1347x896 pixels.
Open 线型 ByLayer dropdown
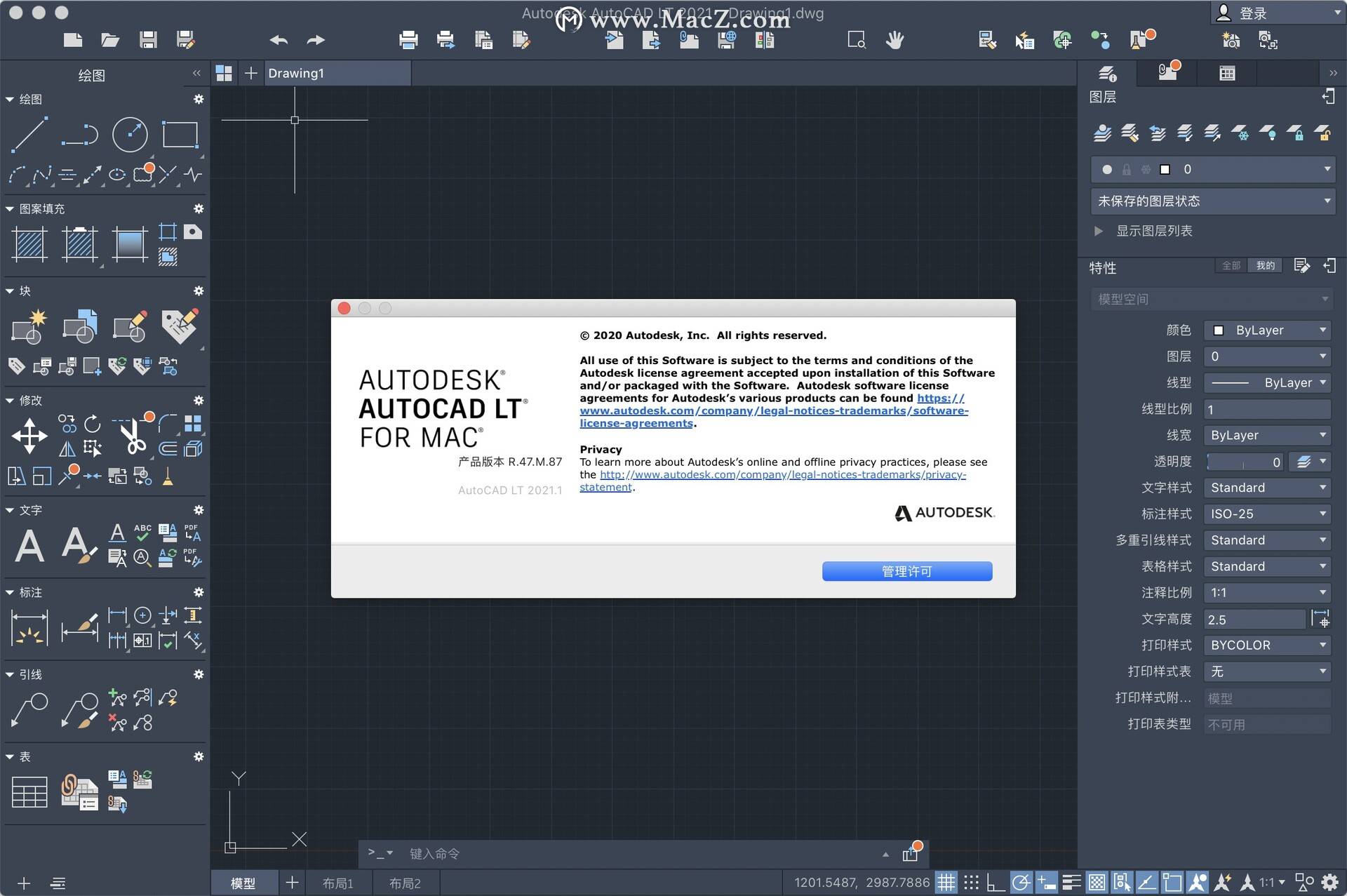(1267, 382)
